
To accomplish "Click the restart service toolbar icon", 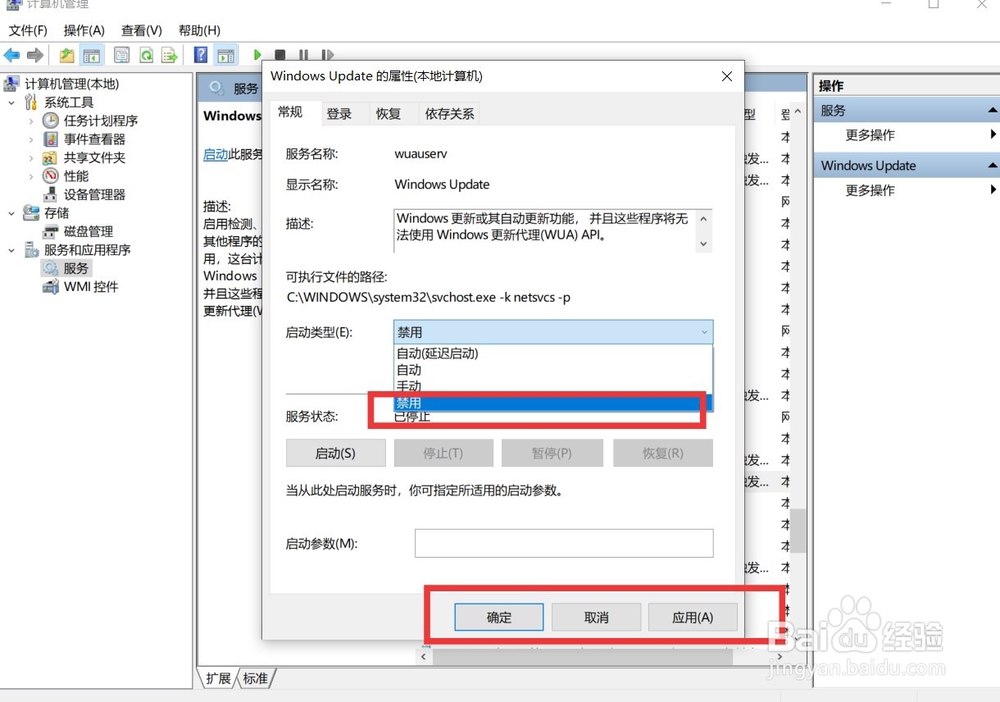I will tap(327, 55).
